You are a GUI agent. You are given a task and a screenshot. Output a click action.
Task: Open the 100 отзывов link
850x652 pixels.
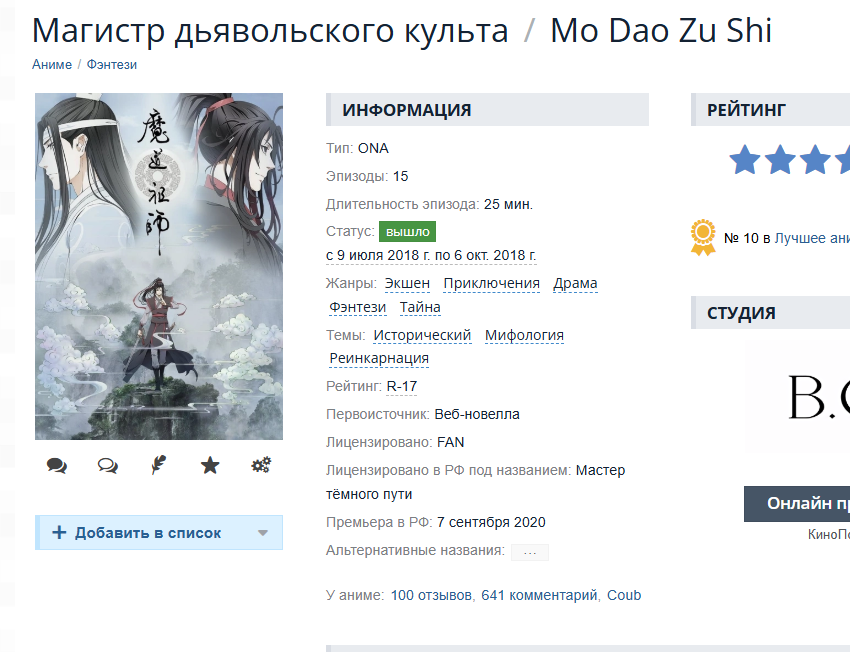tap(431, 595)
